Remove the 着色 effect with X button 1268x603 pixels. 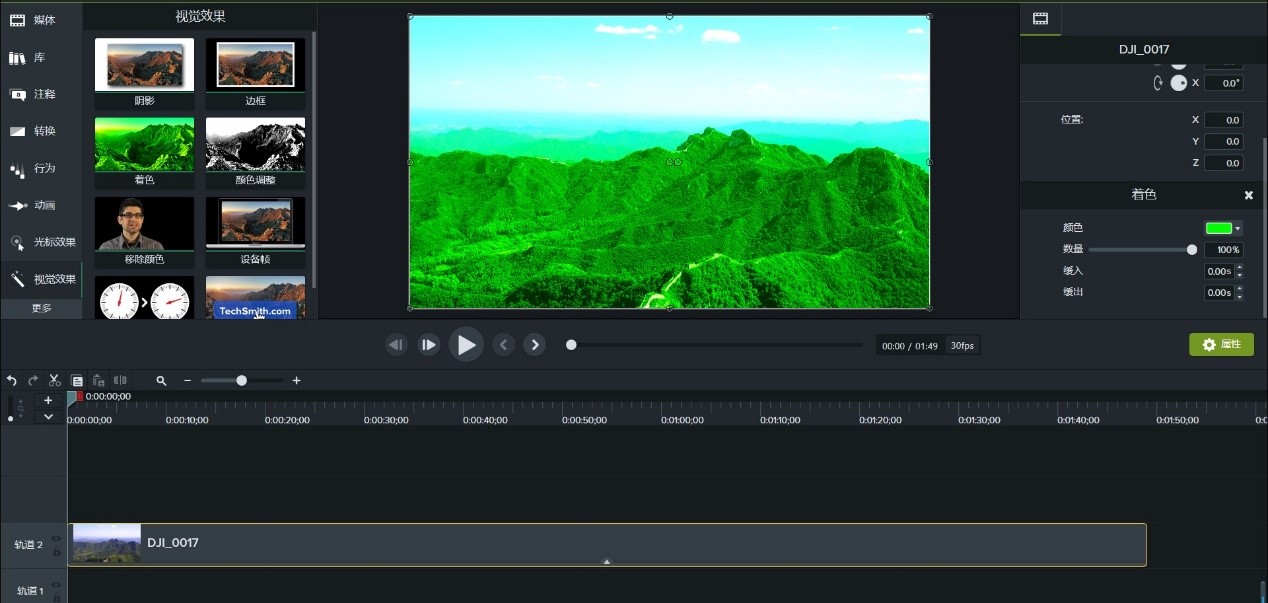[1248, 195]
